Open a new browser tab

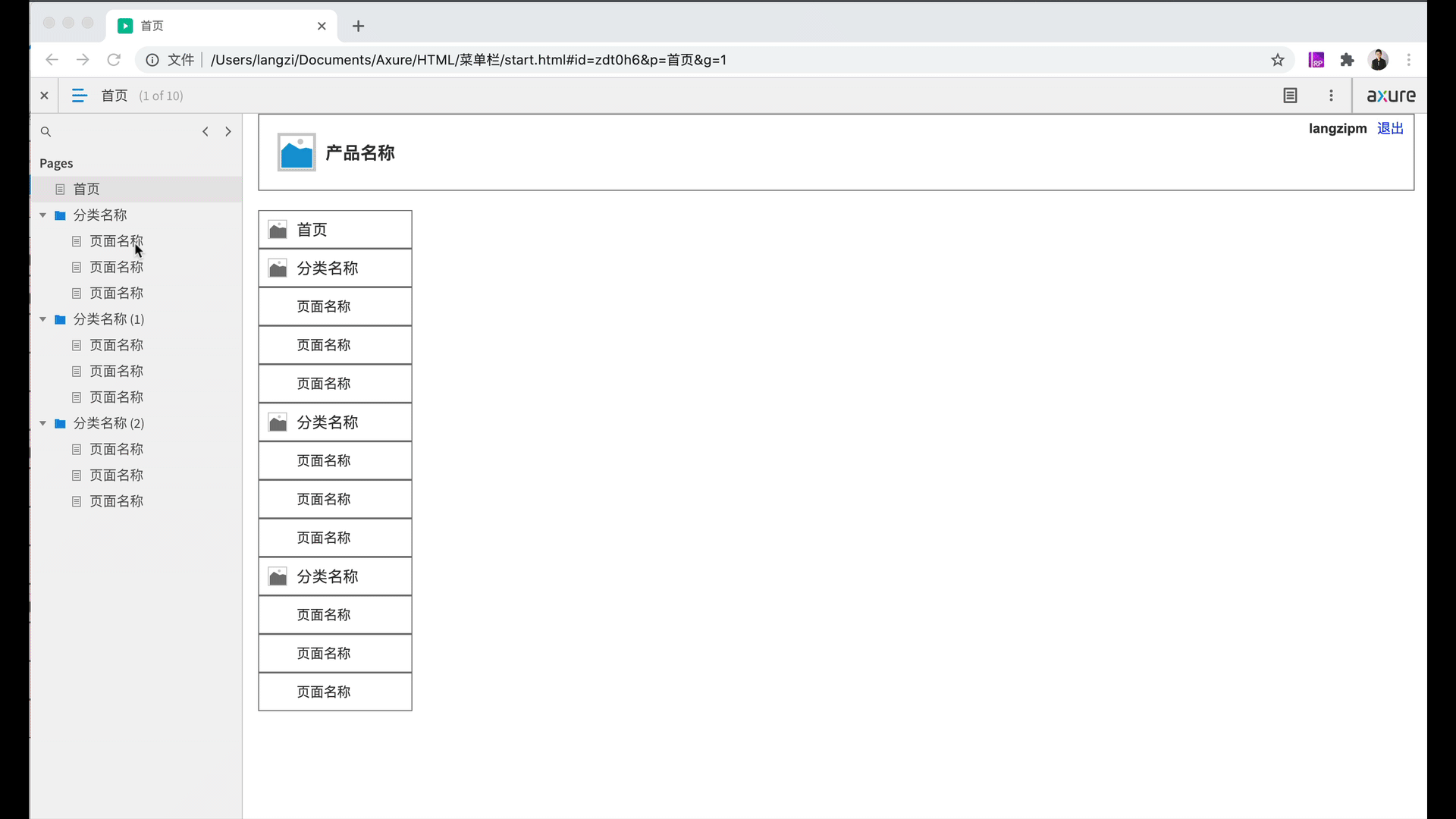pos(359,26)
